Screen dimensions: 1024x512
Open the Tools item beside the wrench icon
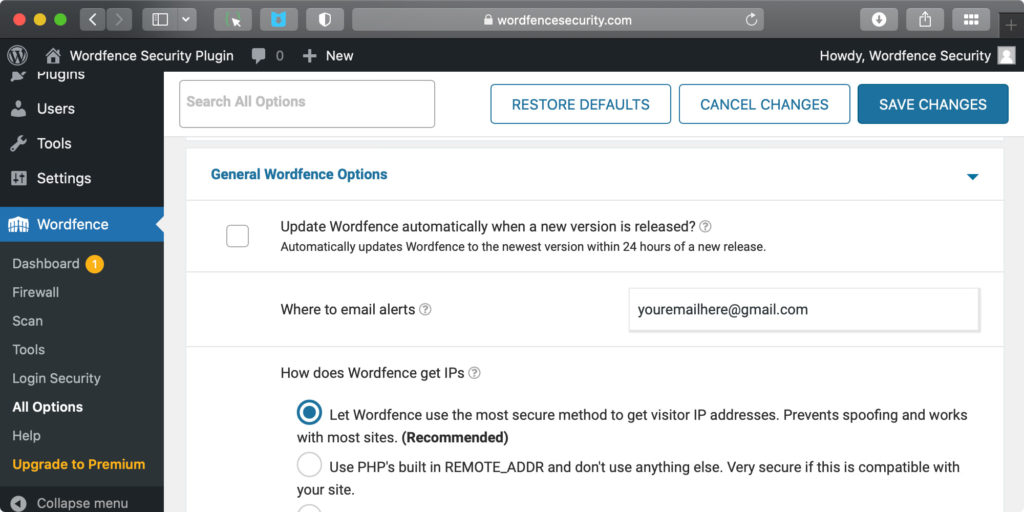(54, 143)
